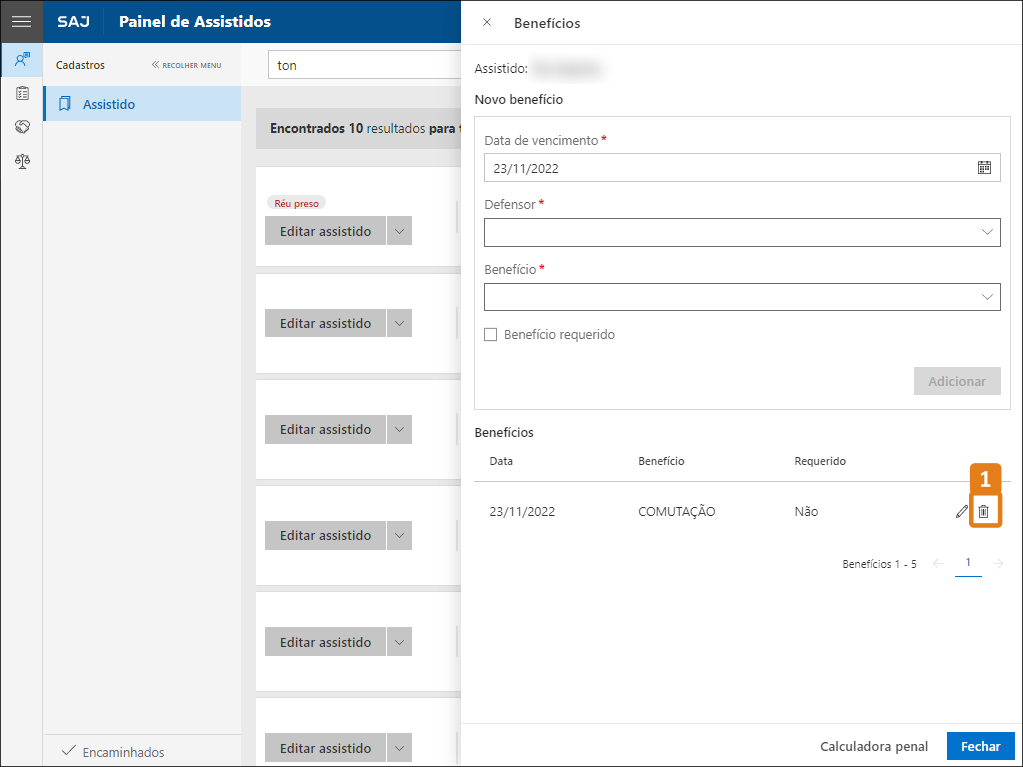
Task: Expand dropdown arrow next to Réu preso Editar assistido
Action: click(399, 231)
